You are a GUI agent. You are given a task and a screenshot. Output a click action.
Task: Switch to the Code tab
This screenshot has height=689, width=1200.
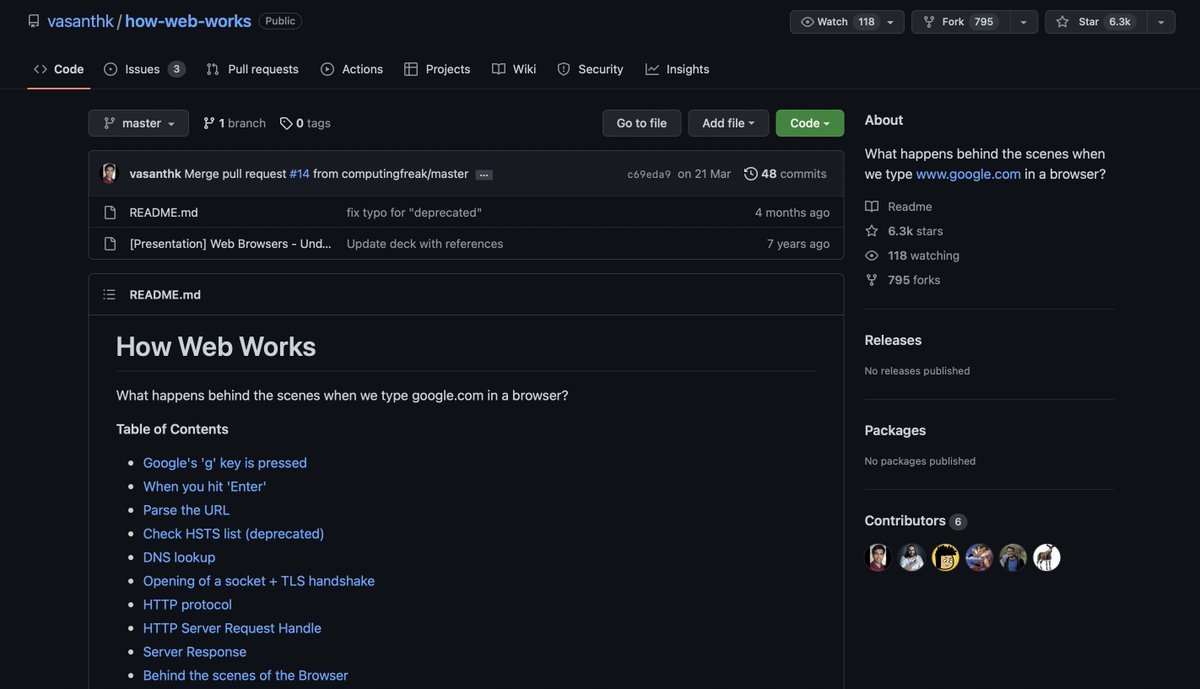pyautogui.click(x=59, y=69)
